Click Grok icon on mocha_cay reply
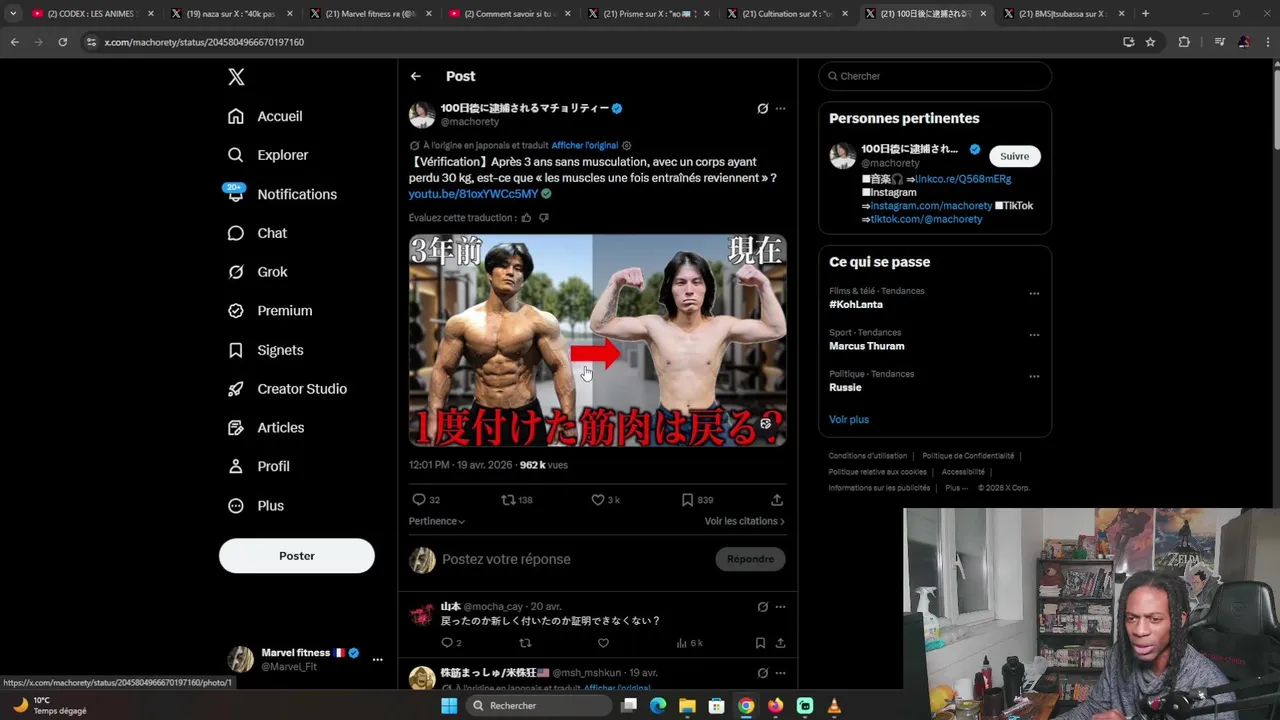 click(x=762, y=607)
